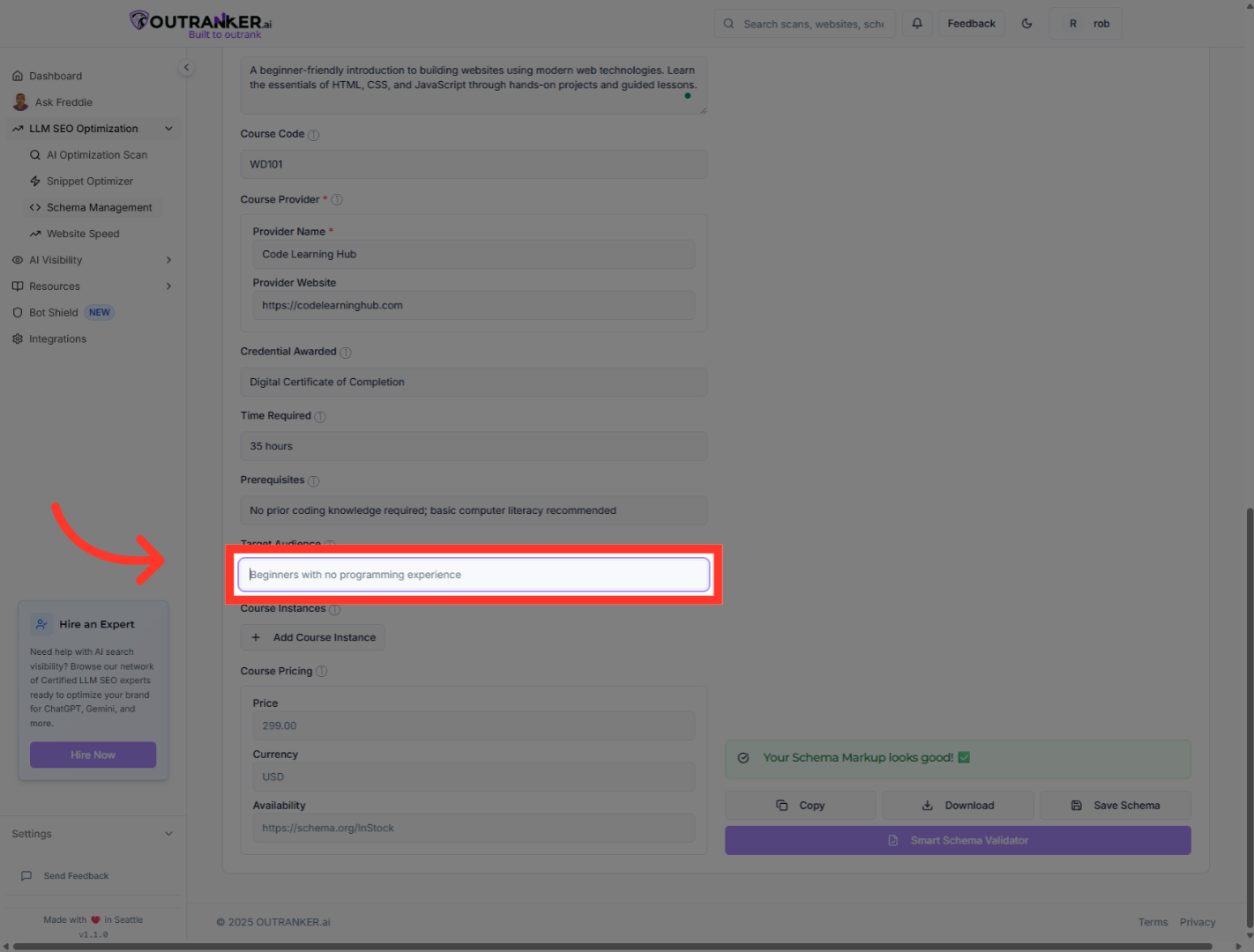Screen dimensions: 1254x952
Task: Open the Website Speed tool
Action: click(83, 233)
